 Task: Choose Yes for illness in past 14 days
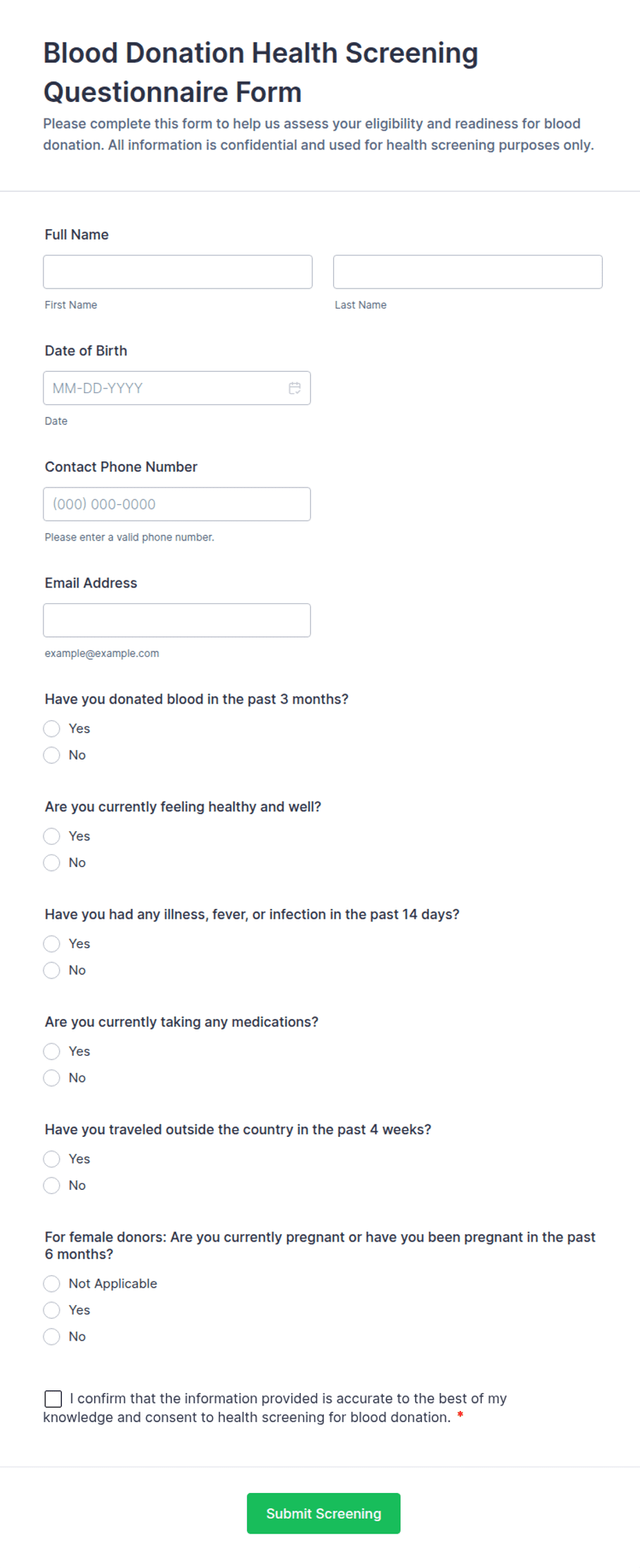52,943
